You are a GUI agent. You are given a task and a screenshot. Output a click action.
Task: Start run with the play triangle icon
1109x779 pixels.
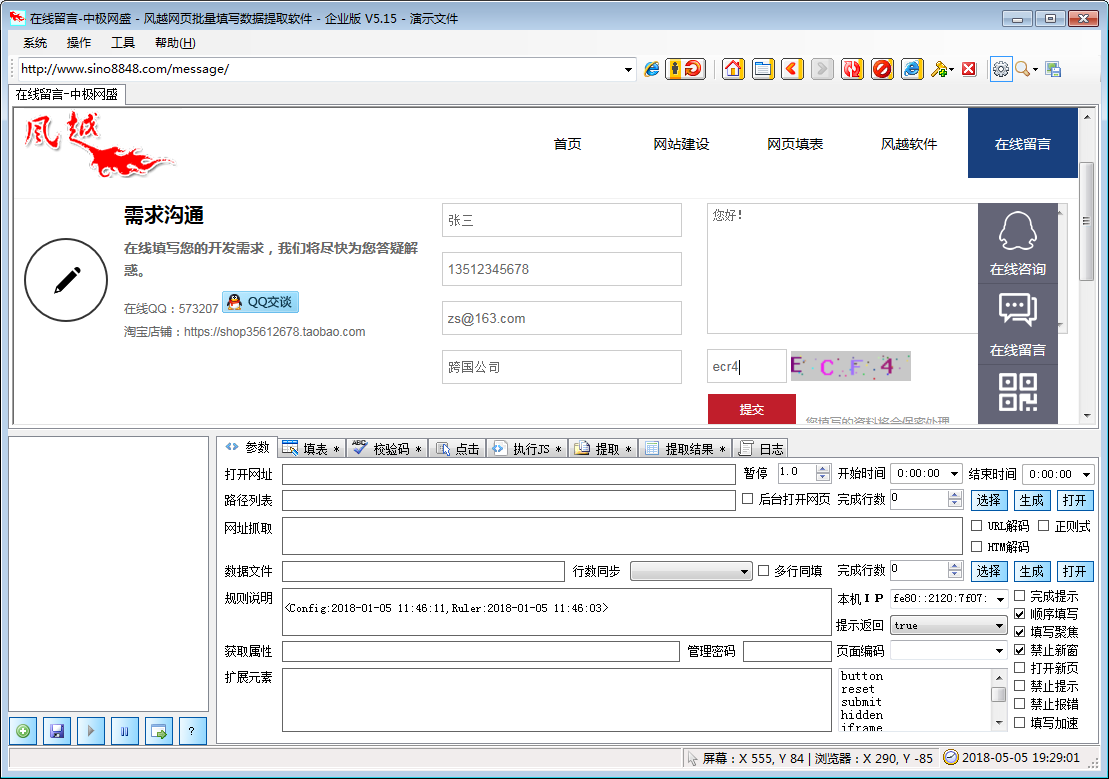91,731
